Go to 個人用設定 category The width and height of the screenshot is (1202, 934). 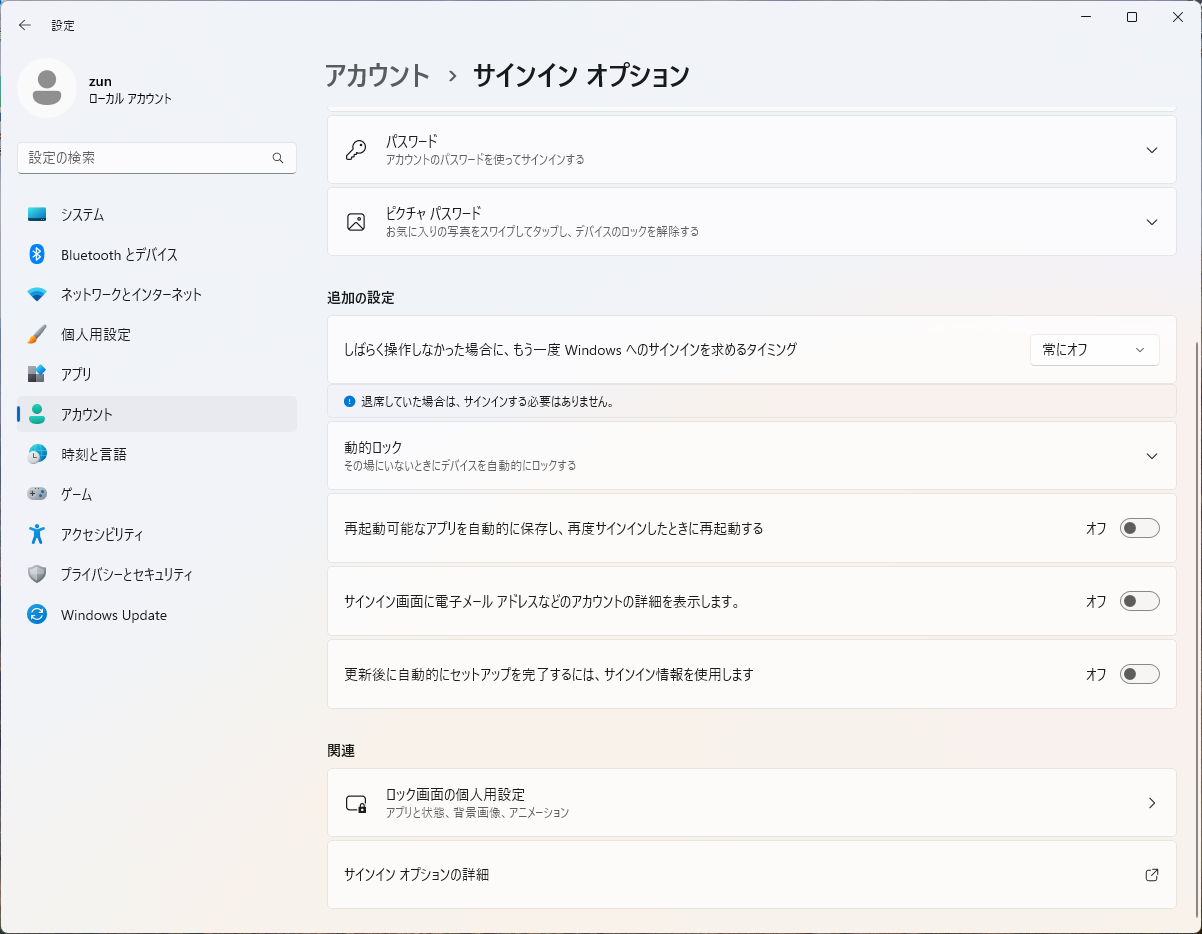point(157,334)
